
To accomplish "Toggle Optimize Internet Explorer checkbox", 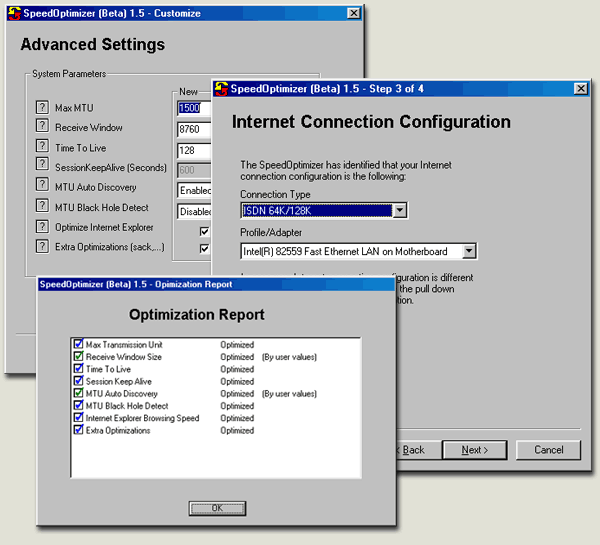I will tap(204, 232).
